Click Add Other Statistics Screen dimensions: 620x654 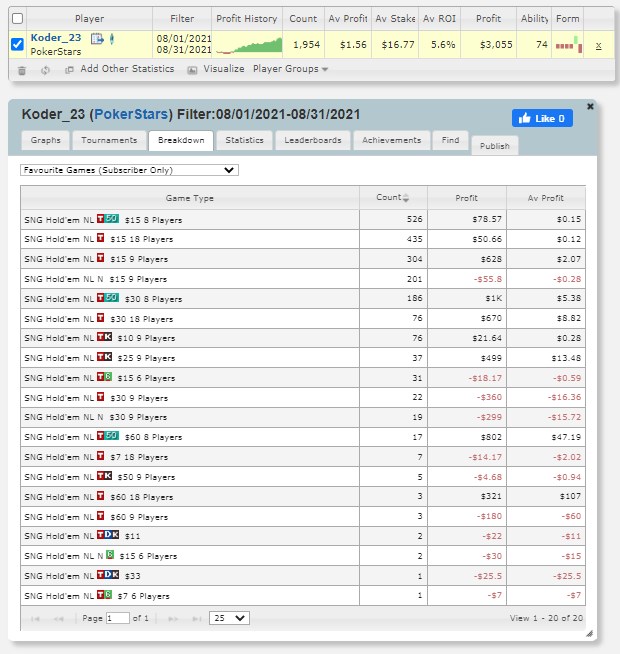(127, 69)
